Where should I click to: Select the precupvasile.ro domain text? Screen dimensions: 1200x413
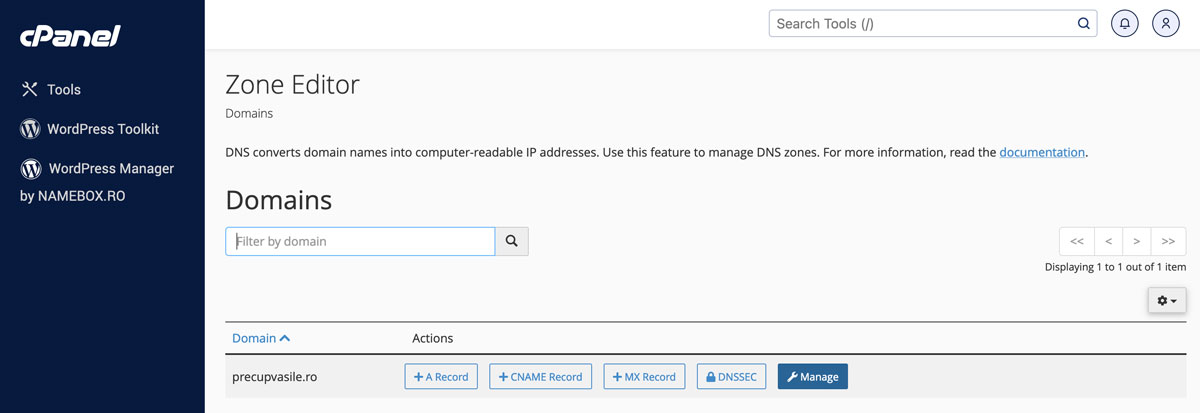pyautogui.click(x=275, y=377)
